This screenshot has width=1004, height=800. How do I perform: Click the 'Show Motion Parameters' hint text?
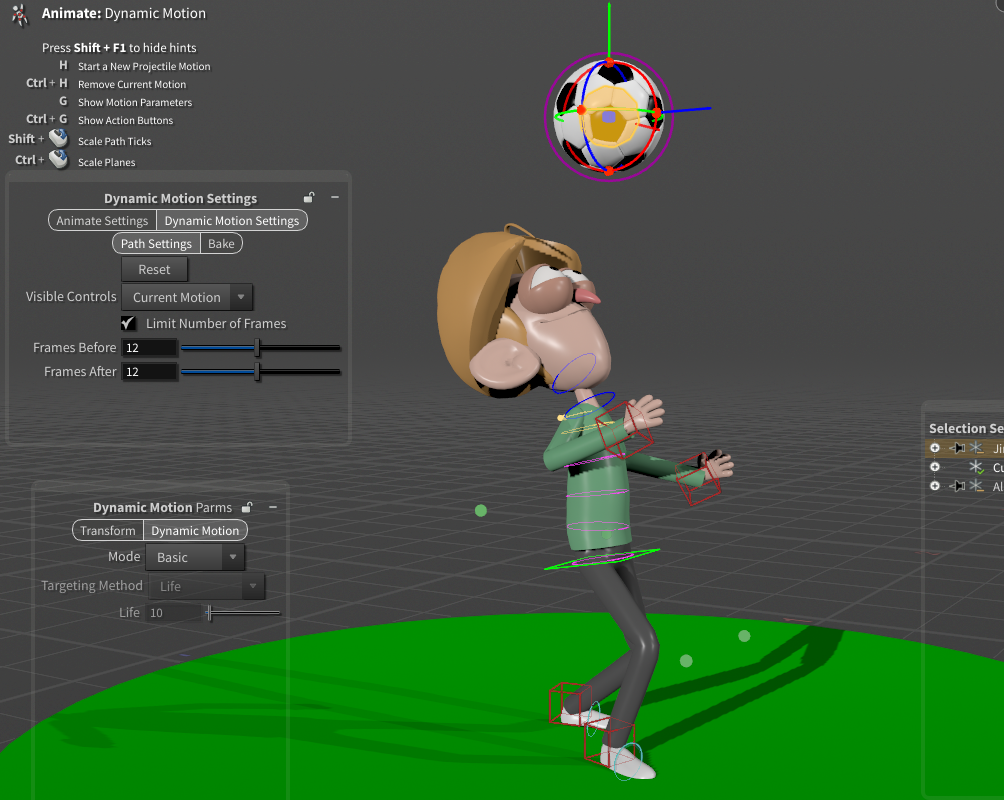click(135, 102)
